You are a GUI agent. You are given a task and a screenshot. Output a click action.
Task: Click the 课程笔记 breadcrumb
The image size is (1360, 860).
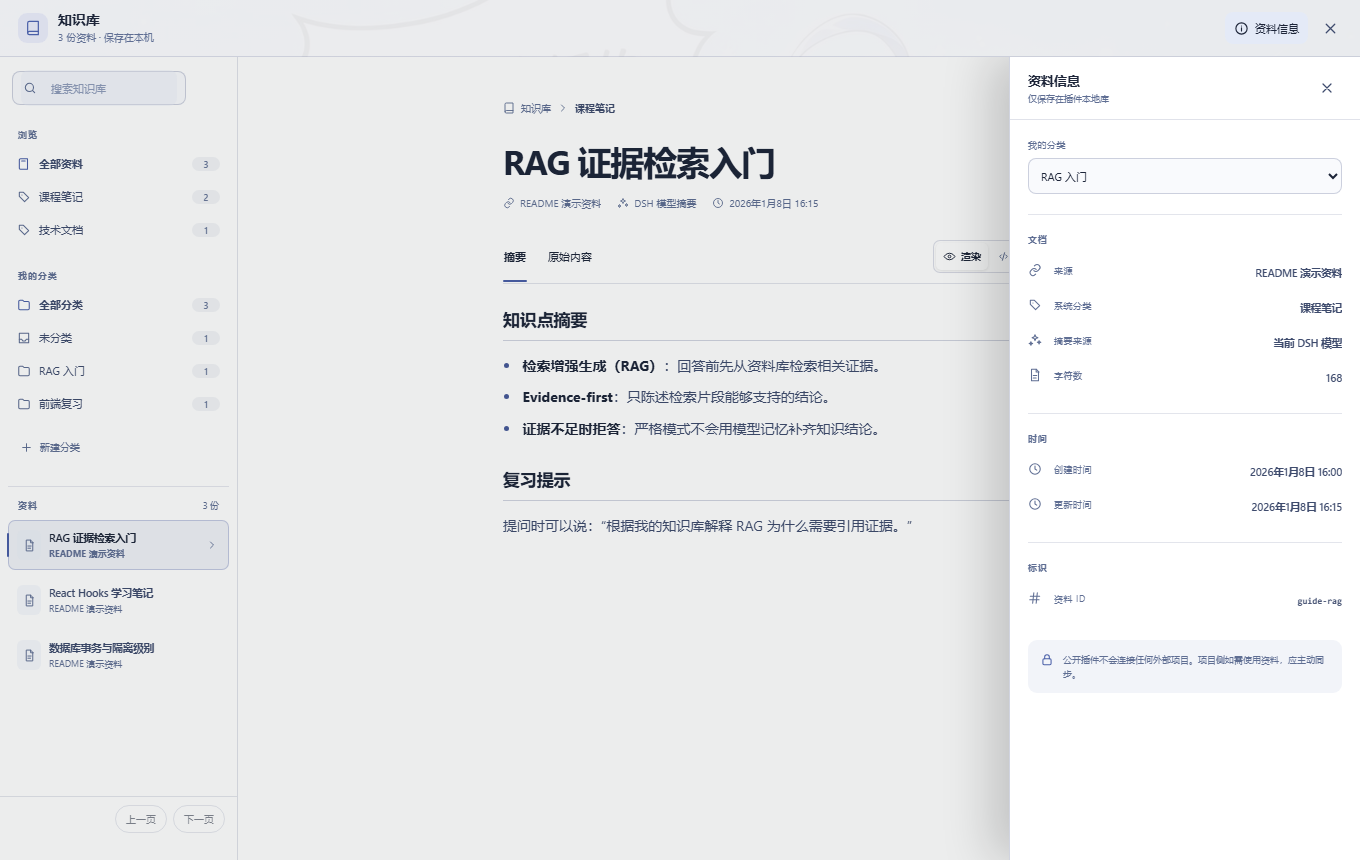point(594,108)
